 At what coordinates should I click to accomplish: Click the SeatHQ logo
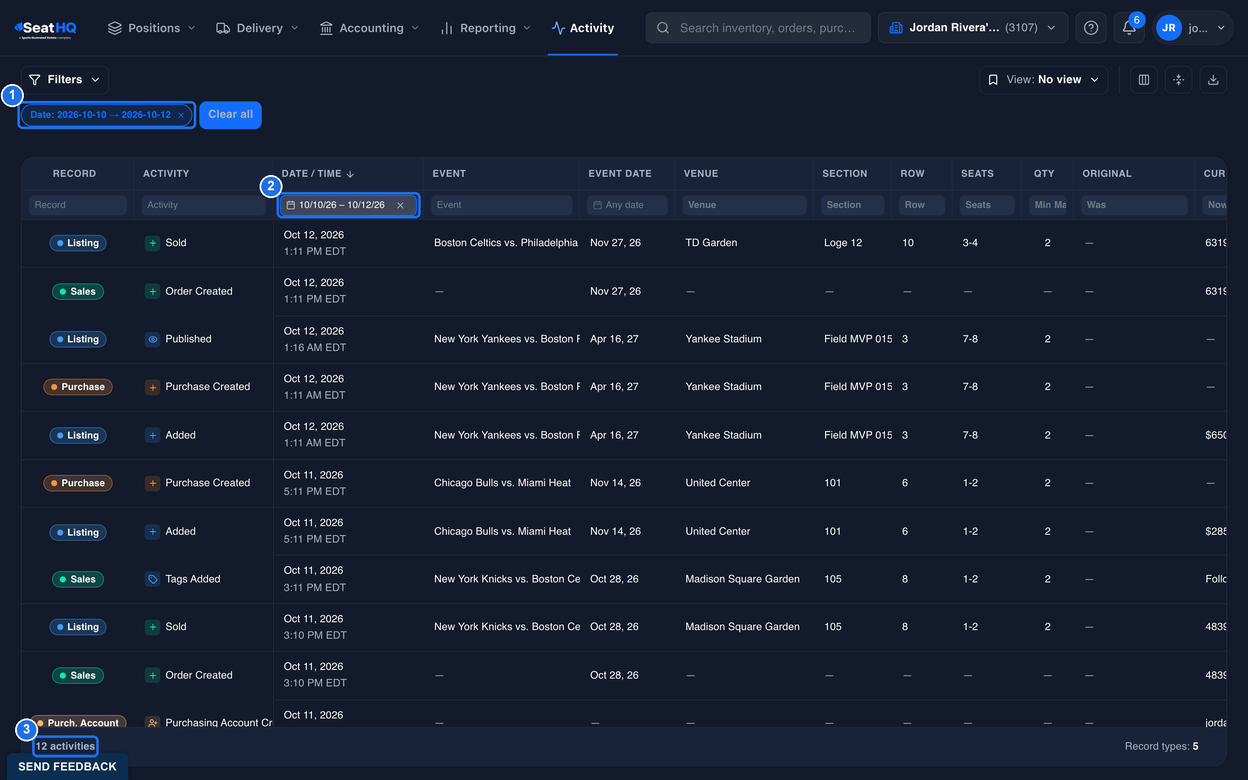[45, 28]
